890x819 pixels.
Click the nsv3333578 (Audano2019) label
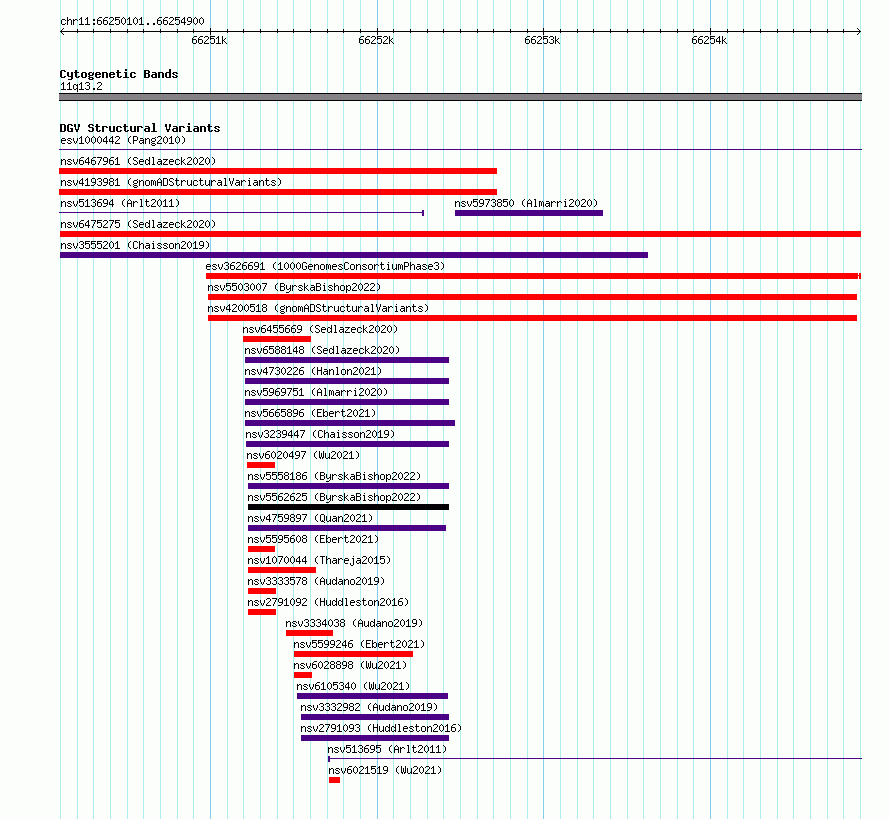point(316,581)
